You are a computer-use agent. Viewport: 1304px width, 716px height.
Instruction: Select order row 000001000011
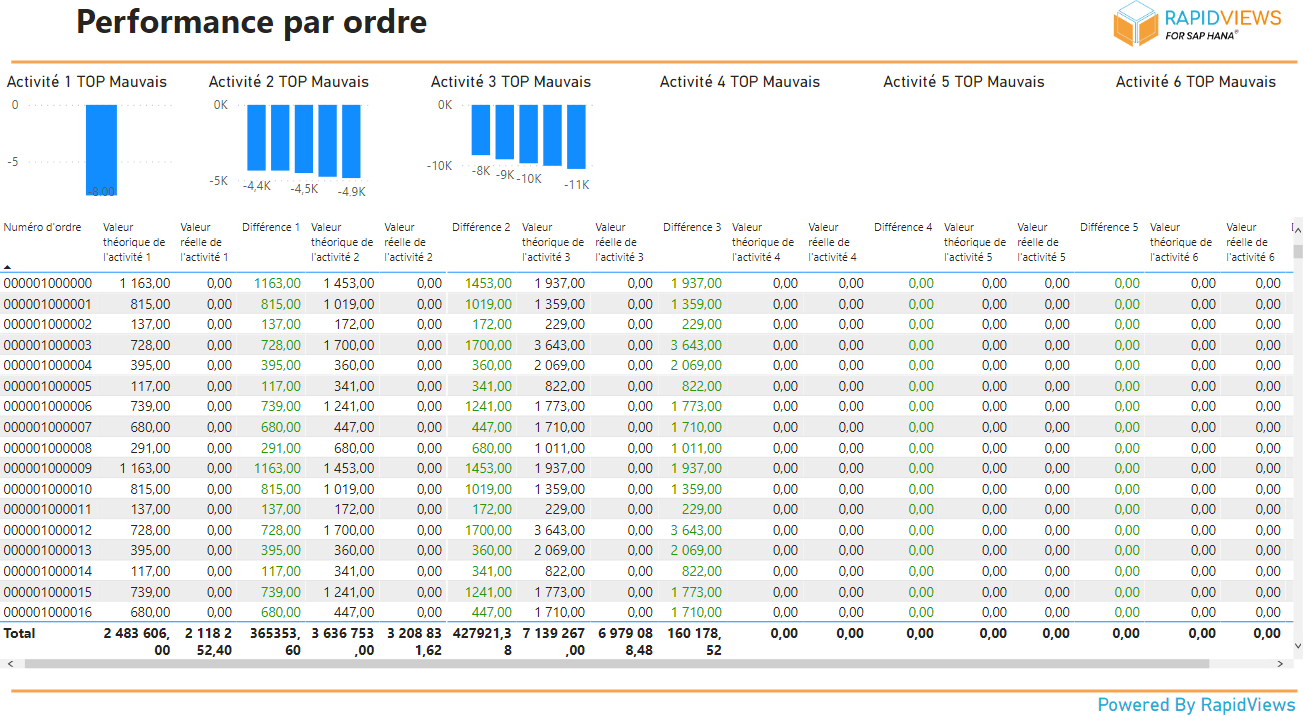pos(646,509)
